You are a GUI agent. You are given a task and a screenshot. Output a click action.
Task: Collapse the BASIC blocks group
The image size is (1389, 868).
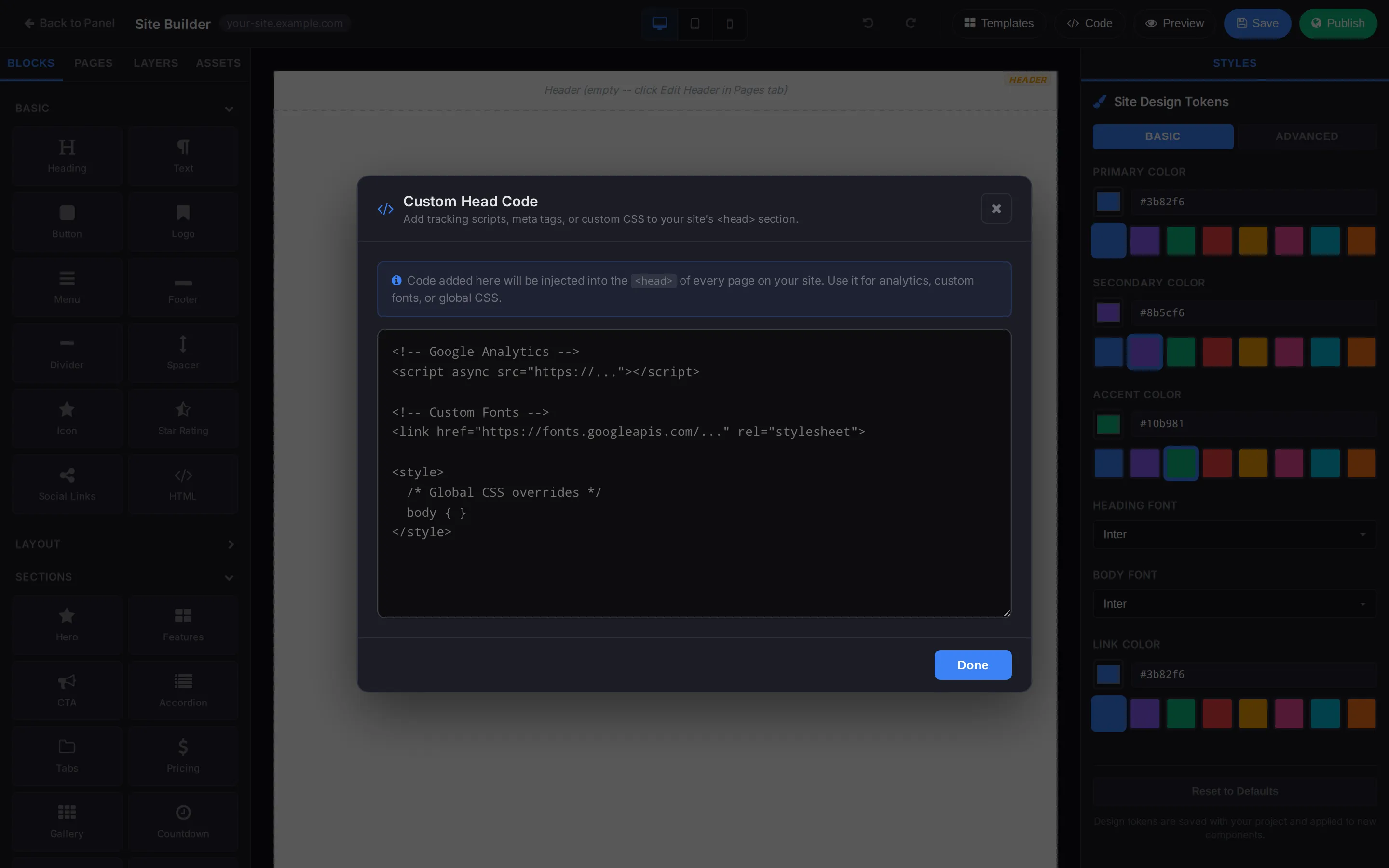(x=124, y=108)
